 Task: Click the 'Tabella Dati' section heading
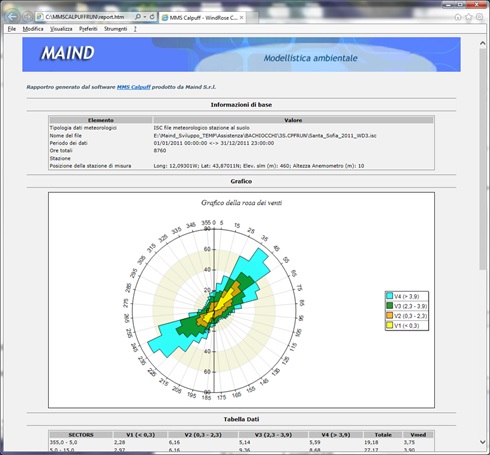[241, 419]
